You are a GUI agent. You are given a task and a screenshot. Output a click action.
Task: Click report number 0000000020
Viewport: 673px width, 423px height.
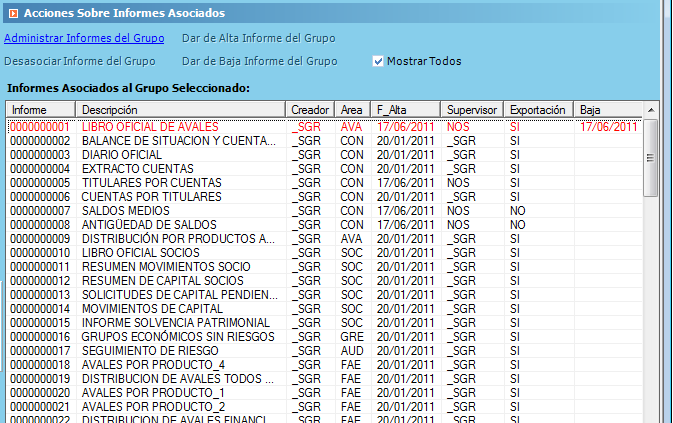click(x=40, y=393)
